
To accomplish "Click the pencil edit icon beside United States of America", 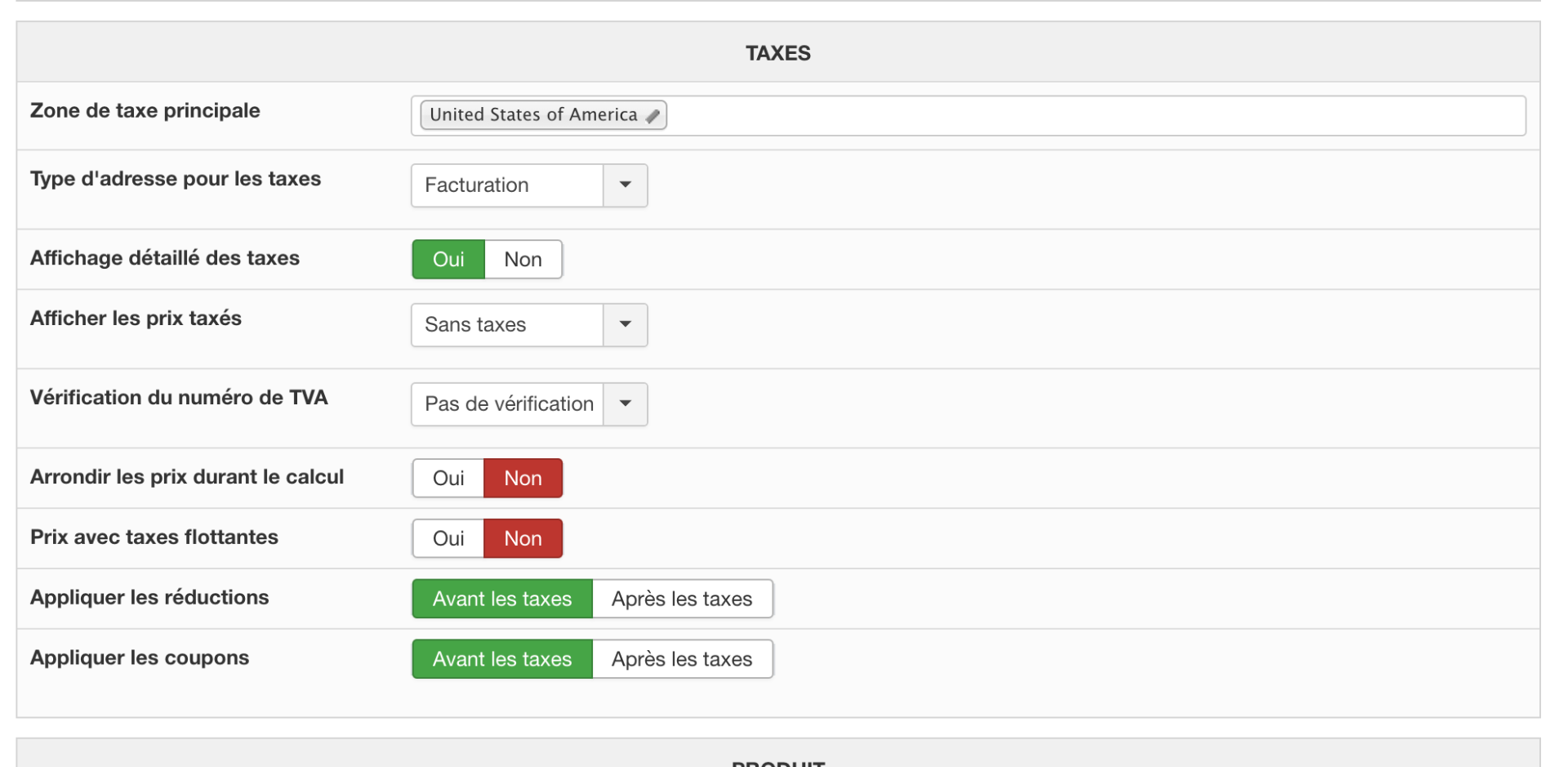I will [653, 116].
